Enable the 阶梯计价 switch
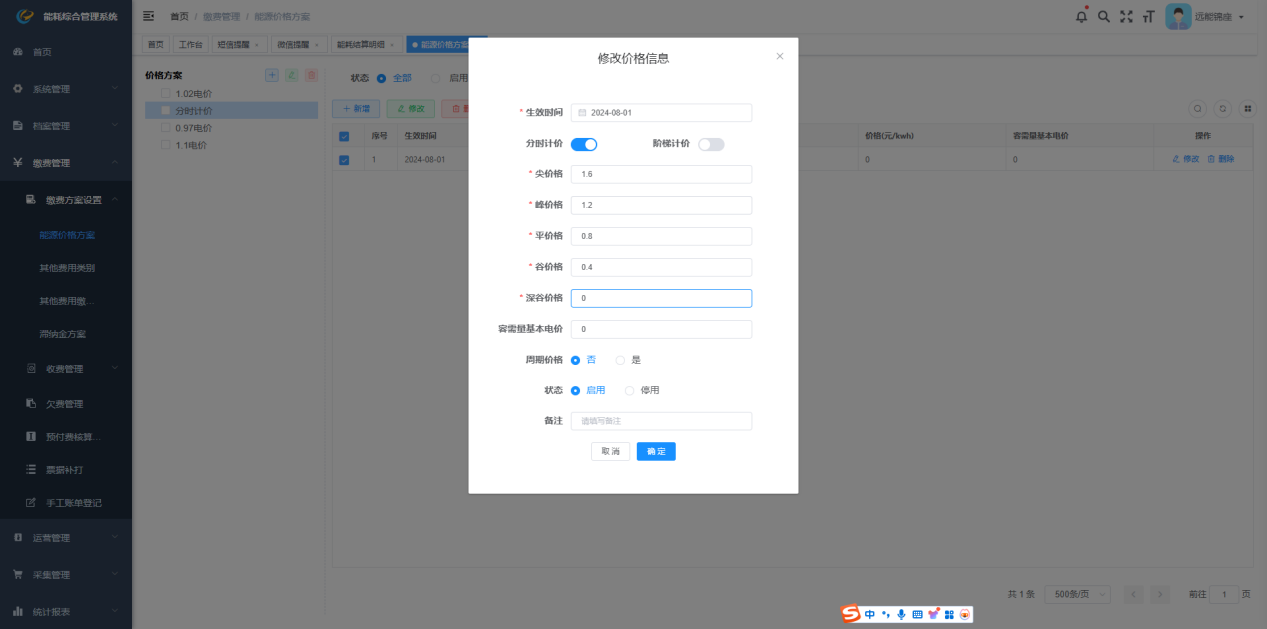1267x629 pixels. pos(711,144)
